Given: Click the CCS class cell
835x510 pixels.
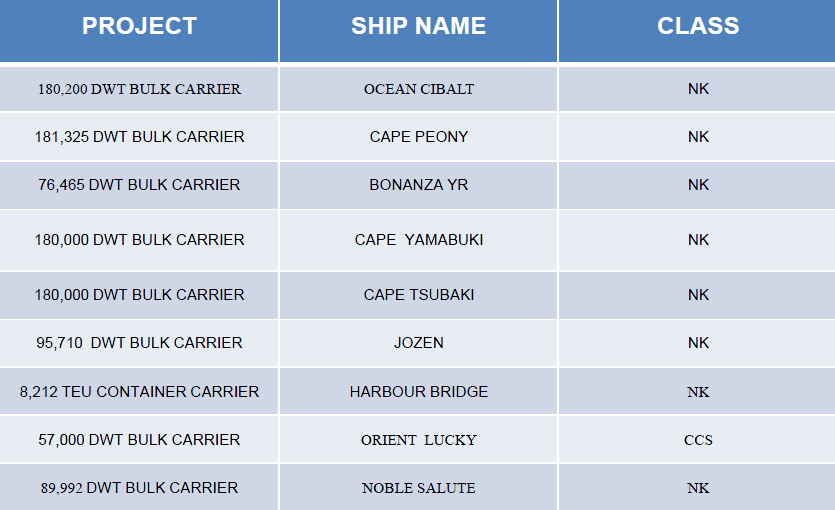Looking at the screenshot, I should 697,440.
